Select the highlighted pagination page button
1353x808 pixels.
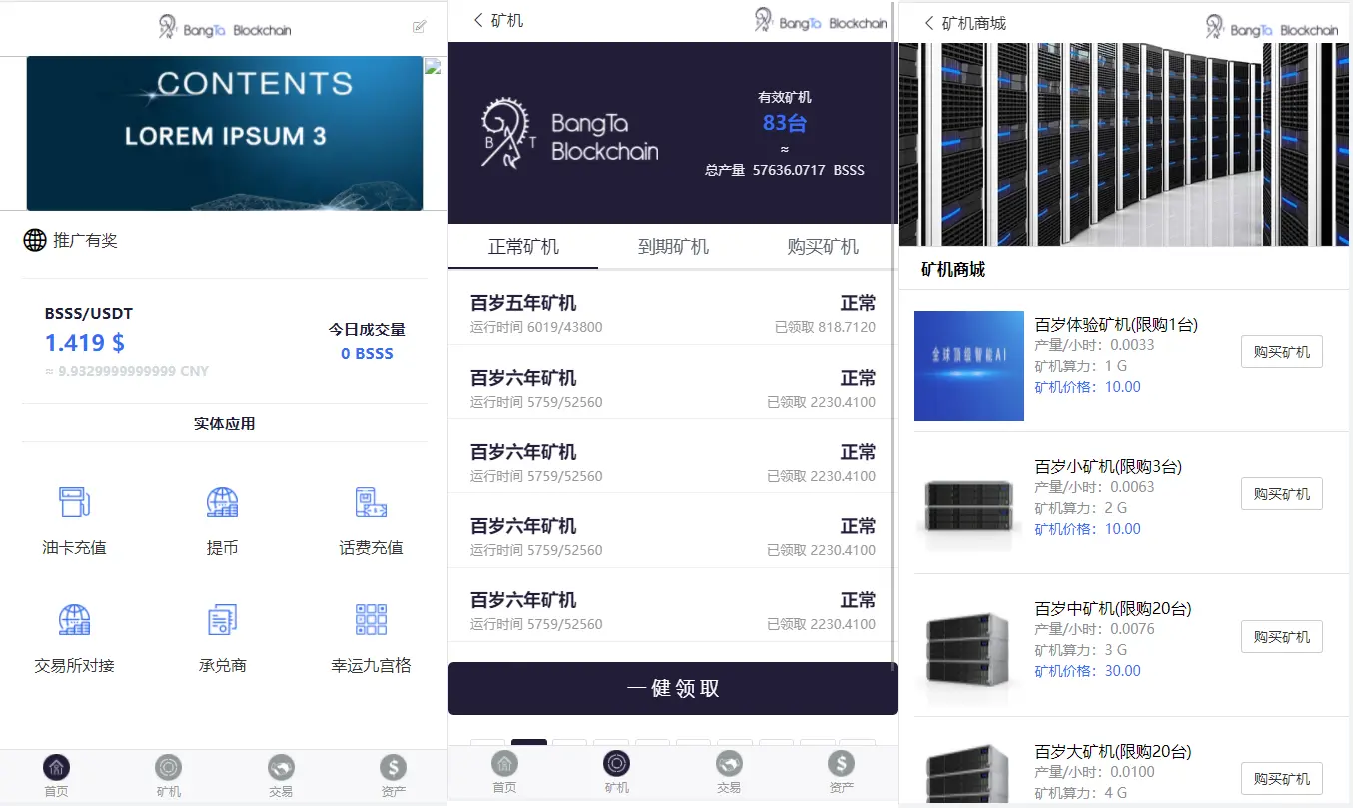click(529, 743)
